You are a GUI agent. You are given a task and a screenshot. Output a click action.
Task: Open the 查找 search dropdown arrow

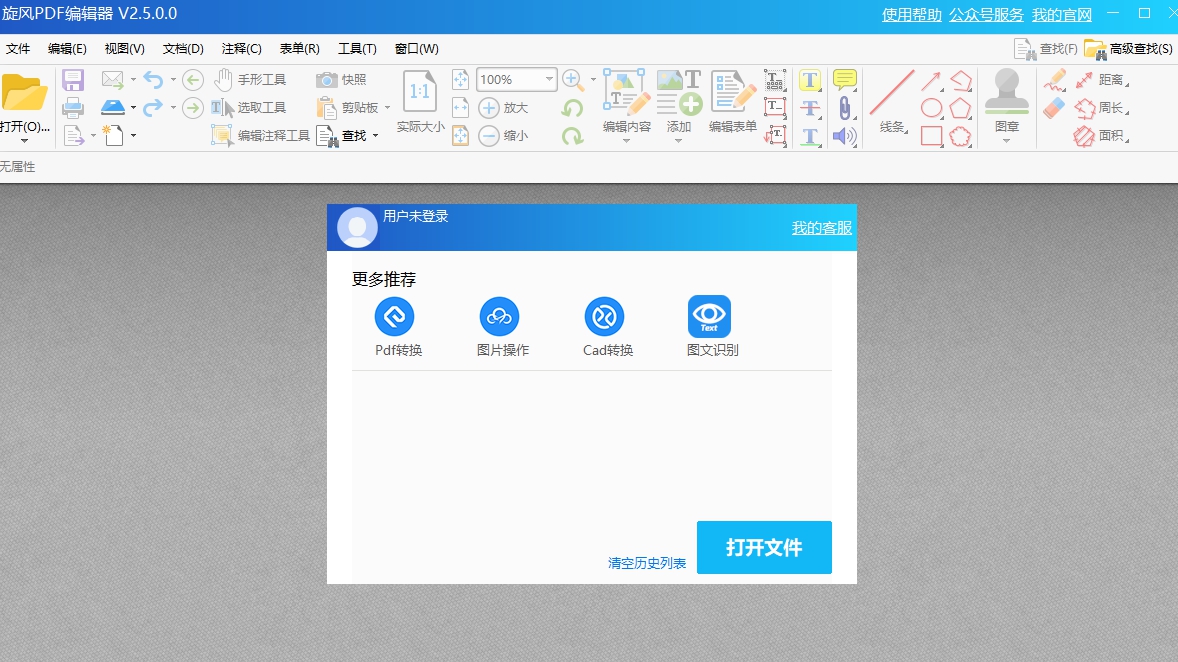click(x=375, y=135)
